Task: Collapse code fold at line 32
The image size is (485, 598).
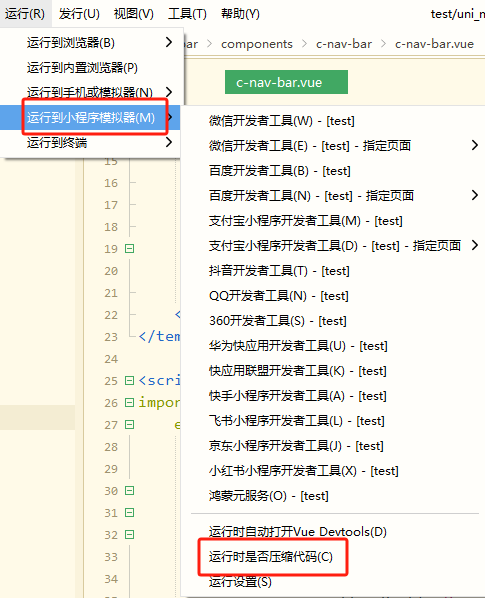Action: coord(130,535)
